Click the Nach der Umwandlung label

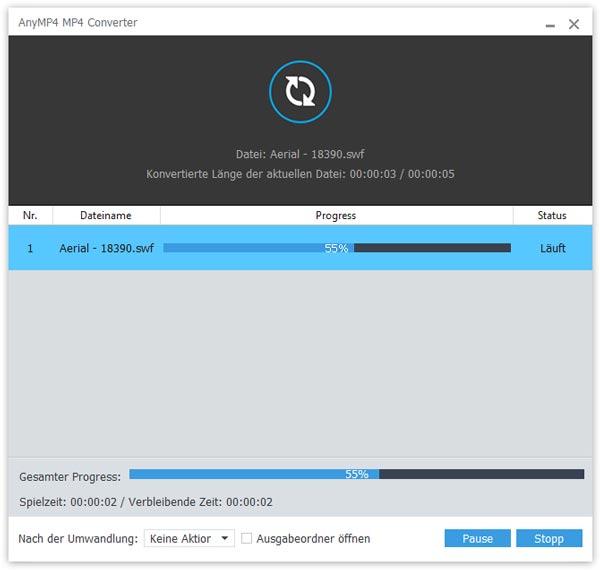tap(78, 539)
